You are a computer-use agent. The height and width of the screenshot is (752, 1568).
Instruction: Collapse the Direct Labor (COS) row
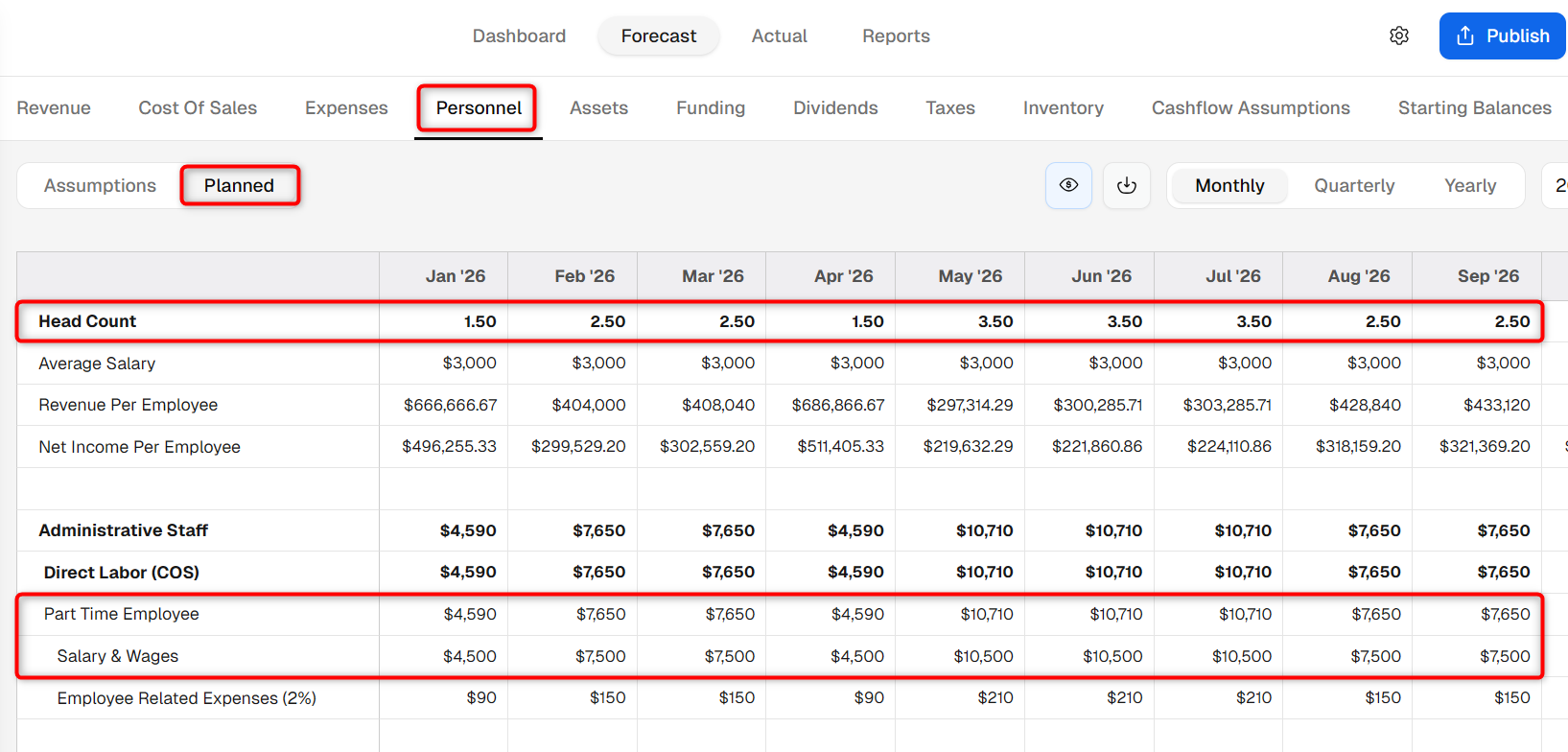pyautogui.click(x=121, y=573)
